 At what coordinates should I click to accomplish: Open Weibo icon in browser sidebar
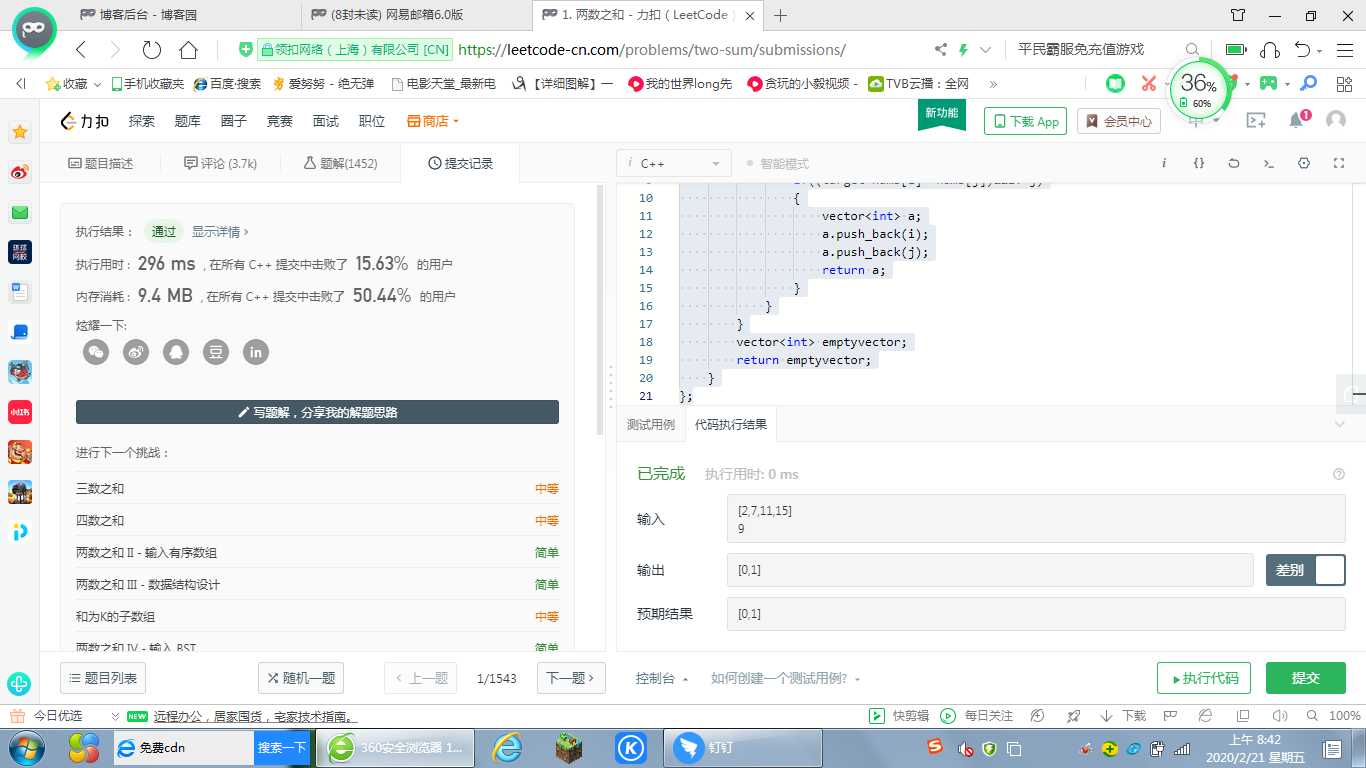pyautogui.click(x=20, y=172)
